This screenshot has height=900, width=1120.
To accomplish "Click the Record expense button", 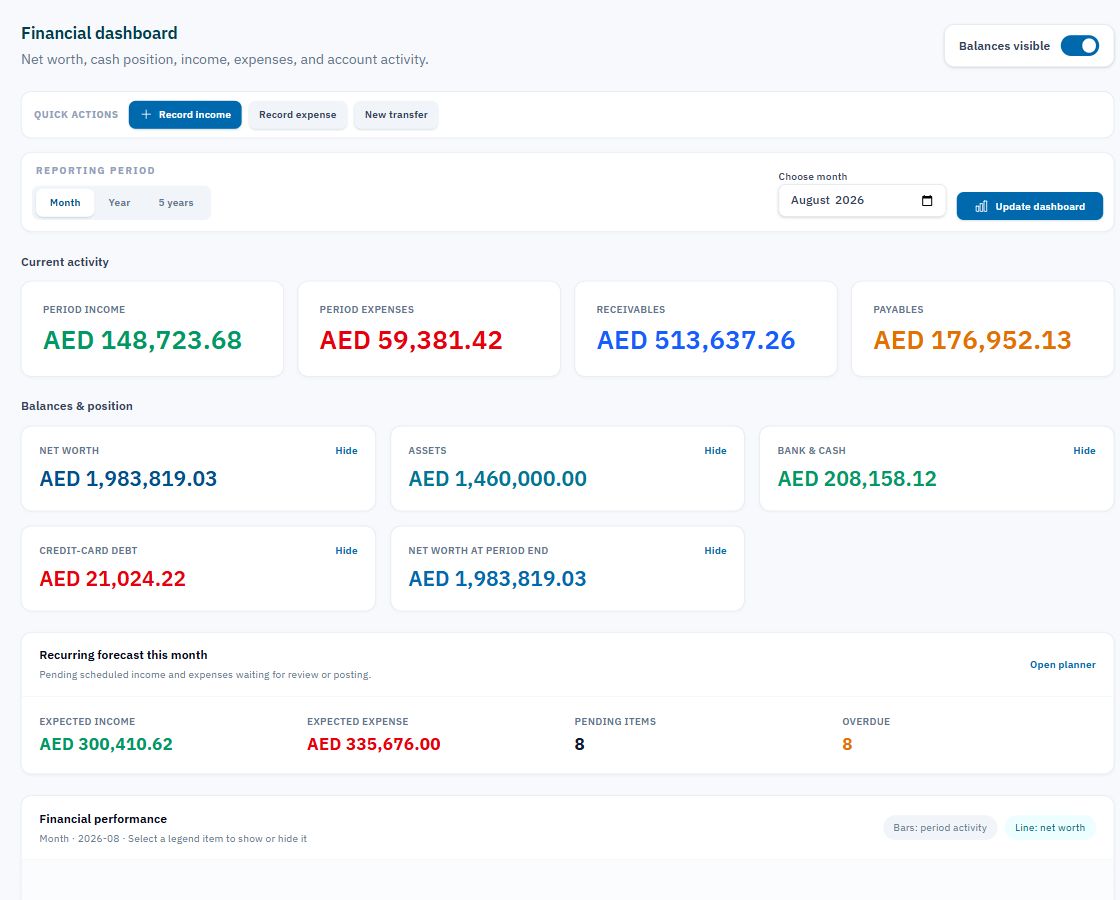I will click(x=297, y=115).
